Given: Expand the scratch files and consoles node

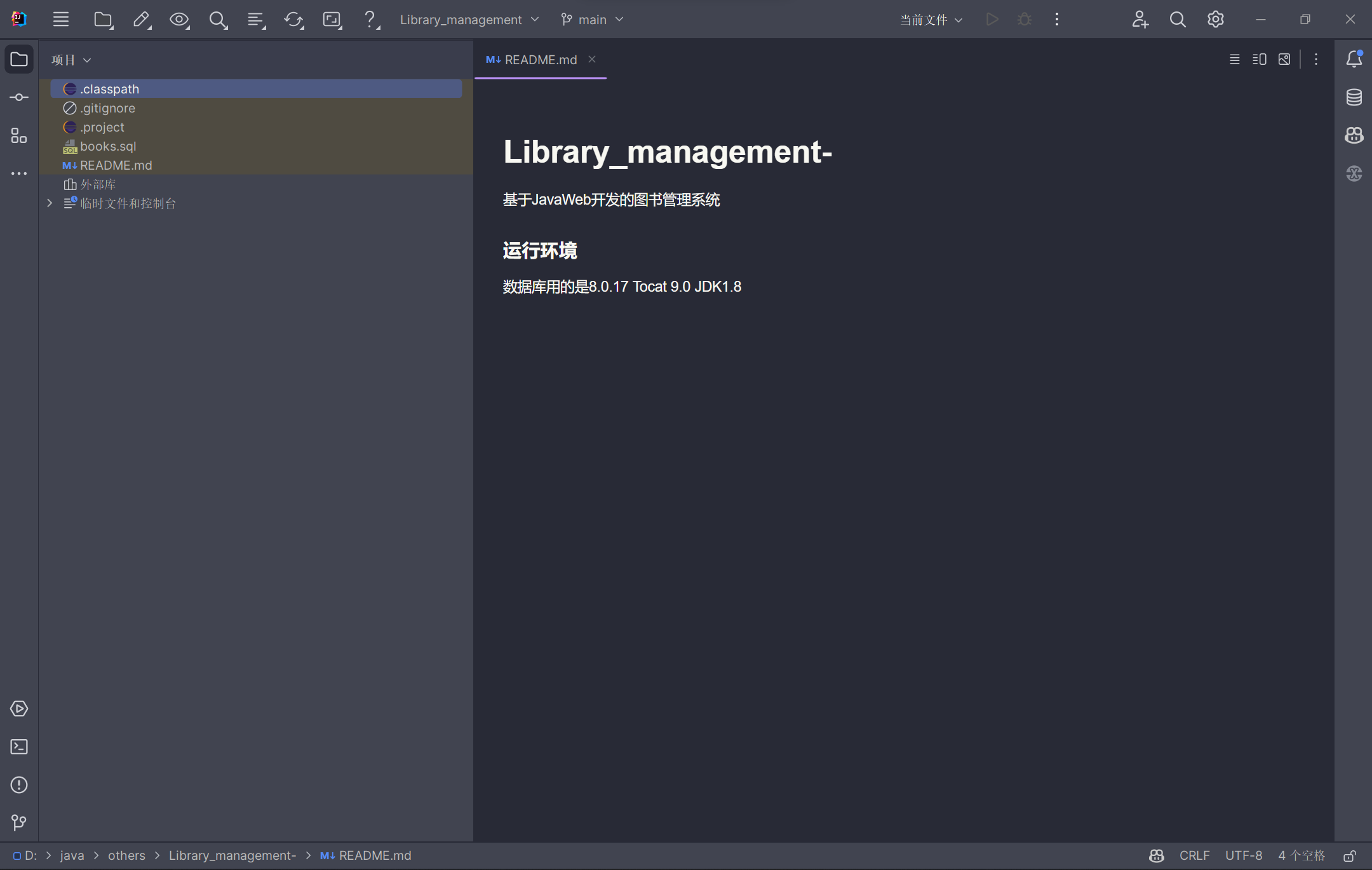Looking at the screenshot, I should tap(50, 203).
